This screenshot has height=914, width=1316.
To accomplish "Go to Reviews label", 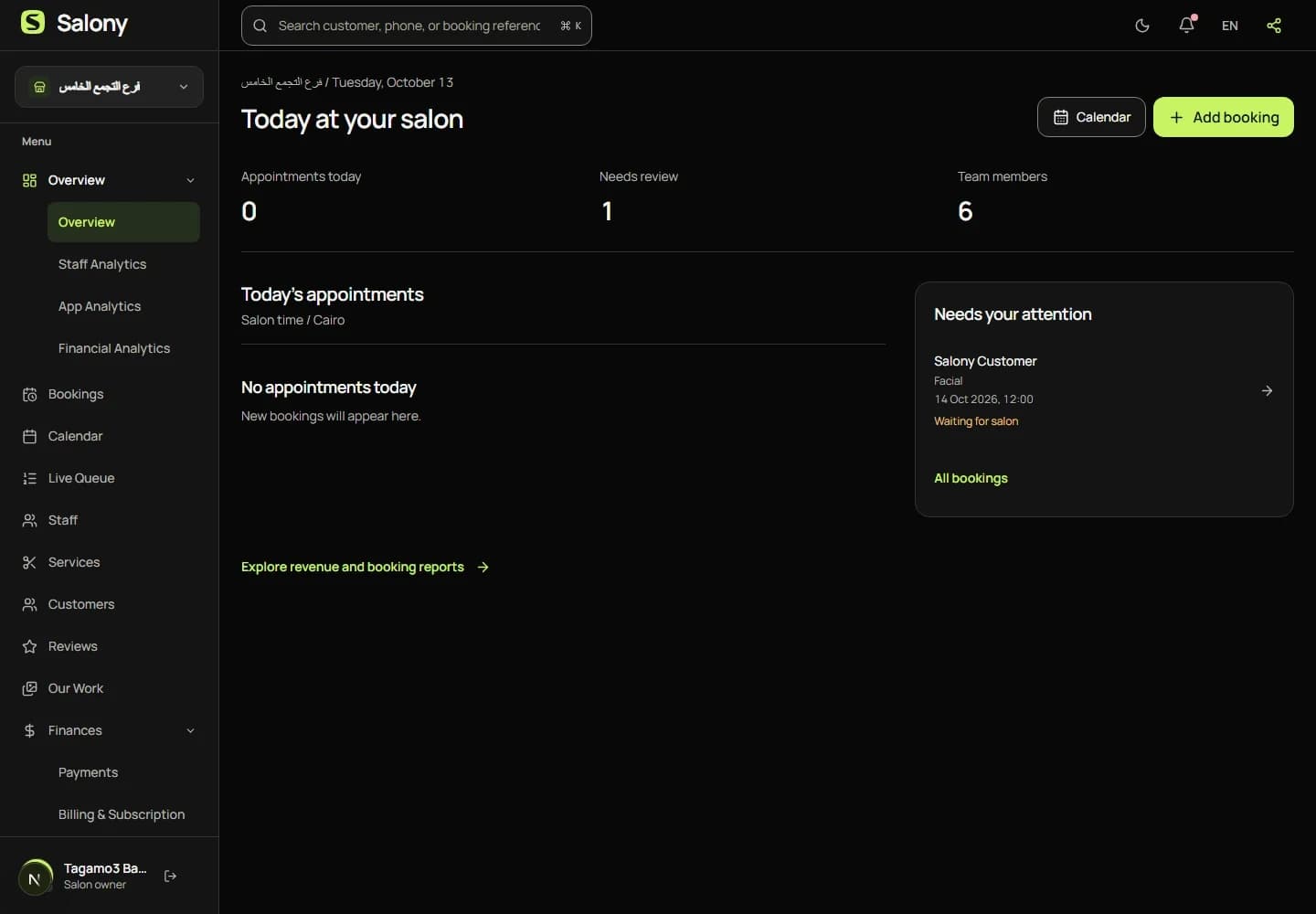I will [73, 646].
